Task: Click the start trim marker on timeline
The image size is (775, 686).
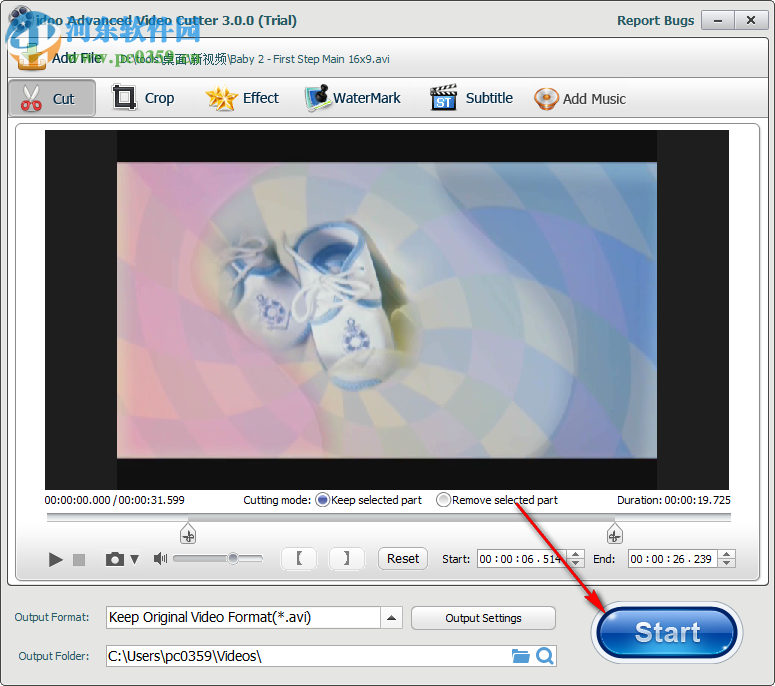Action: coord(188,534)
